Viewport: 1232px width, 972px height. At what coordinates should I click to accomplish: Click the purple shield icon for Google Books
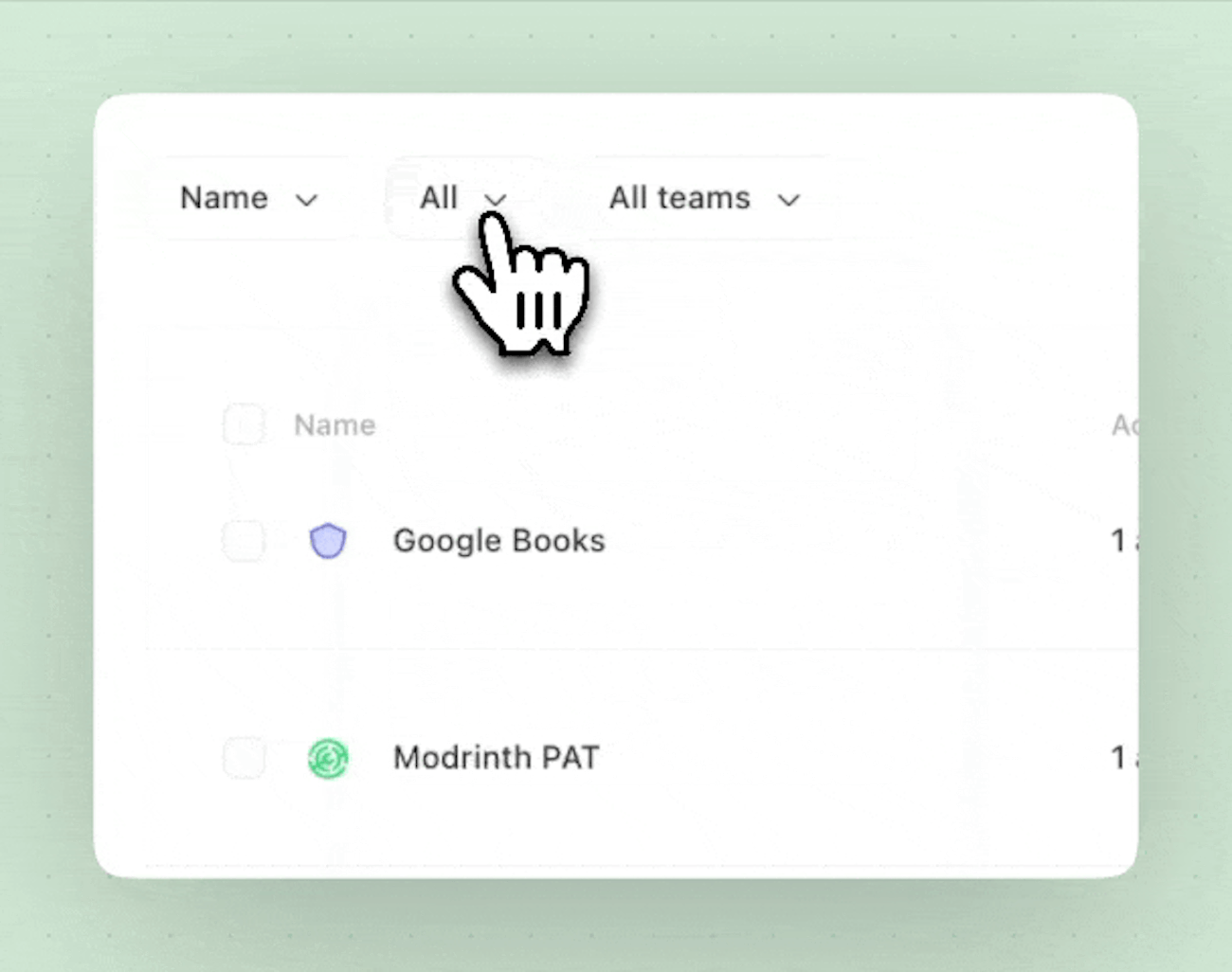coord(328,541)
